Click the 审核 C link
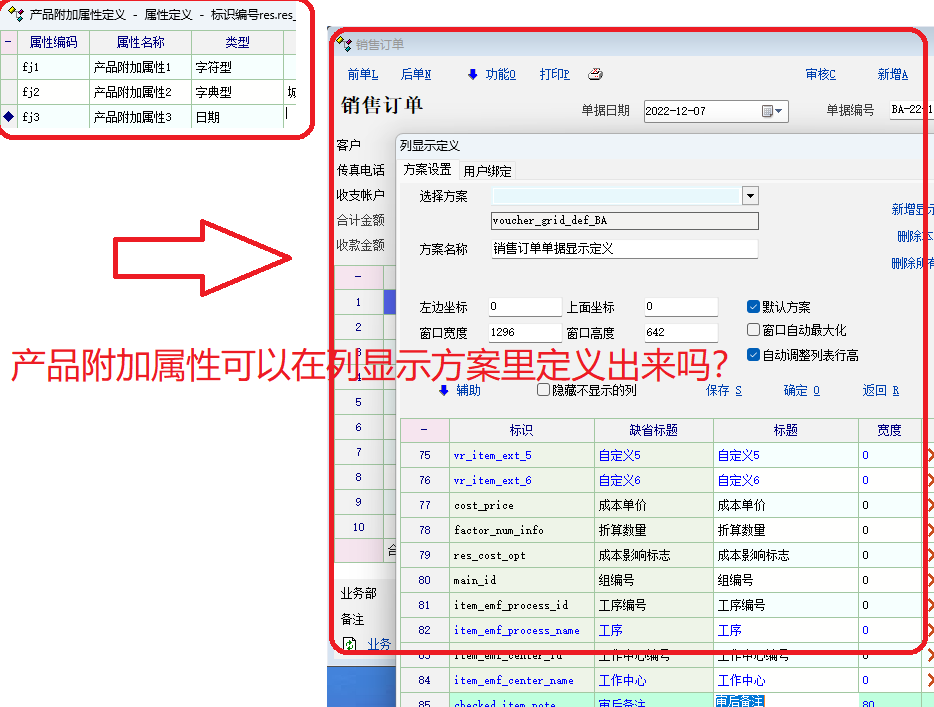This screenshot has height=707, width=934. point(820,74)
